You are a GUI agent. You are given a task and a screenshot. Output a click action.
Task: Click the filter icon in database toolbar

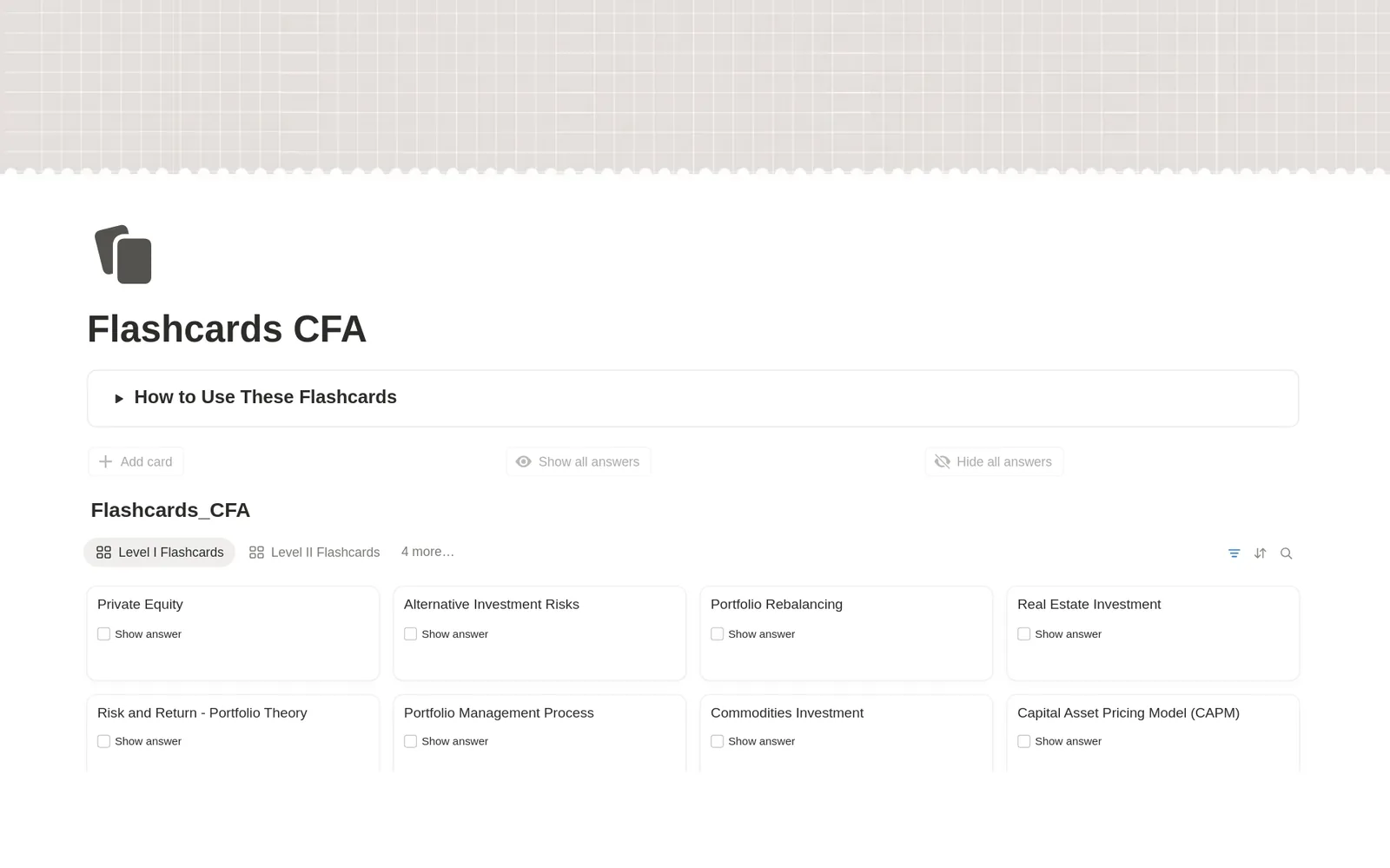(1234, 553)
